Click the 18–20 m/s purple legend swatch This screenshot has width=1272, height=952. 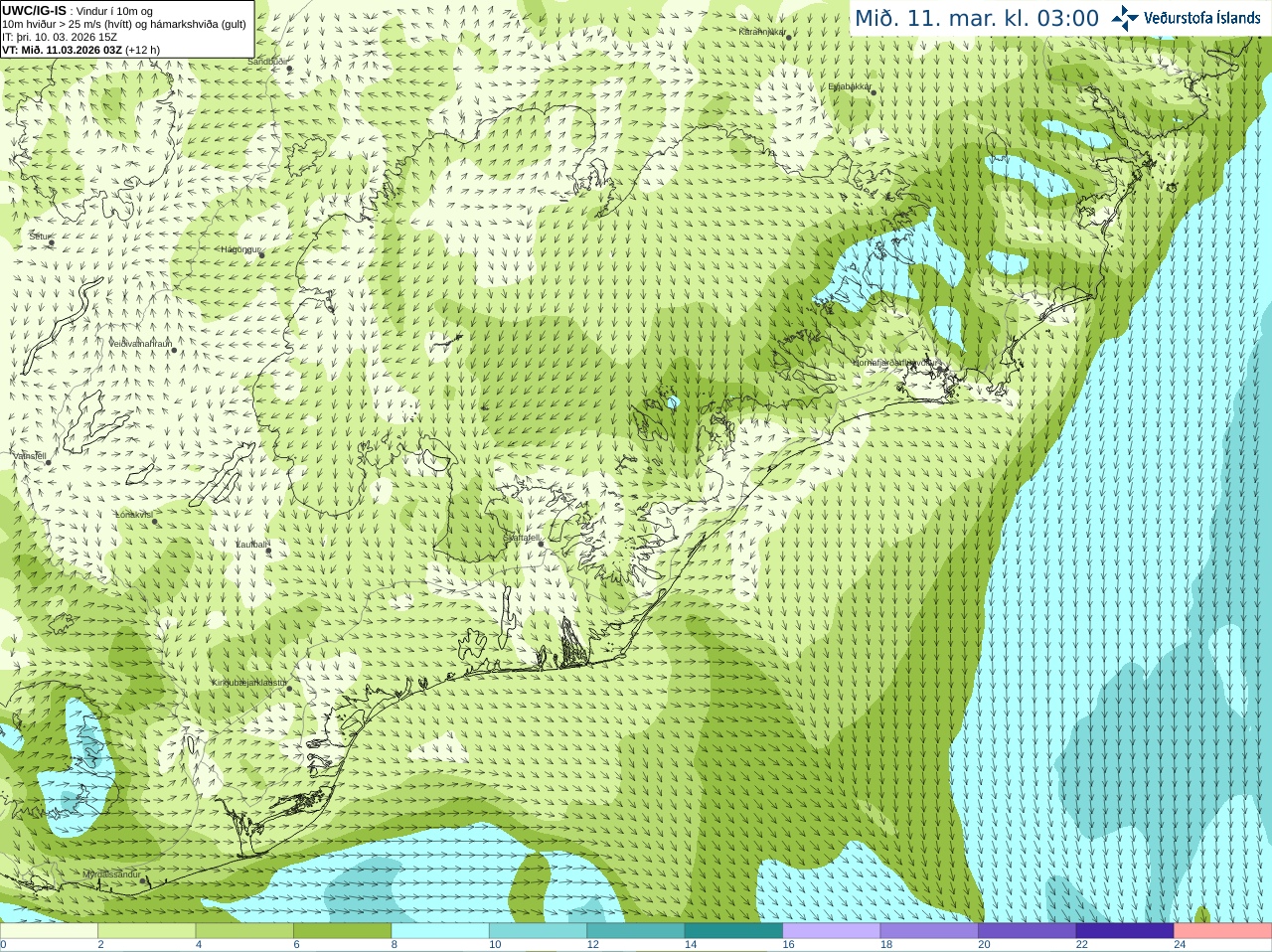(929, 931)
